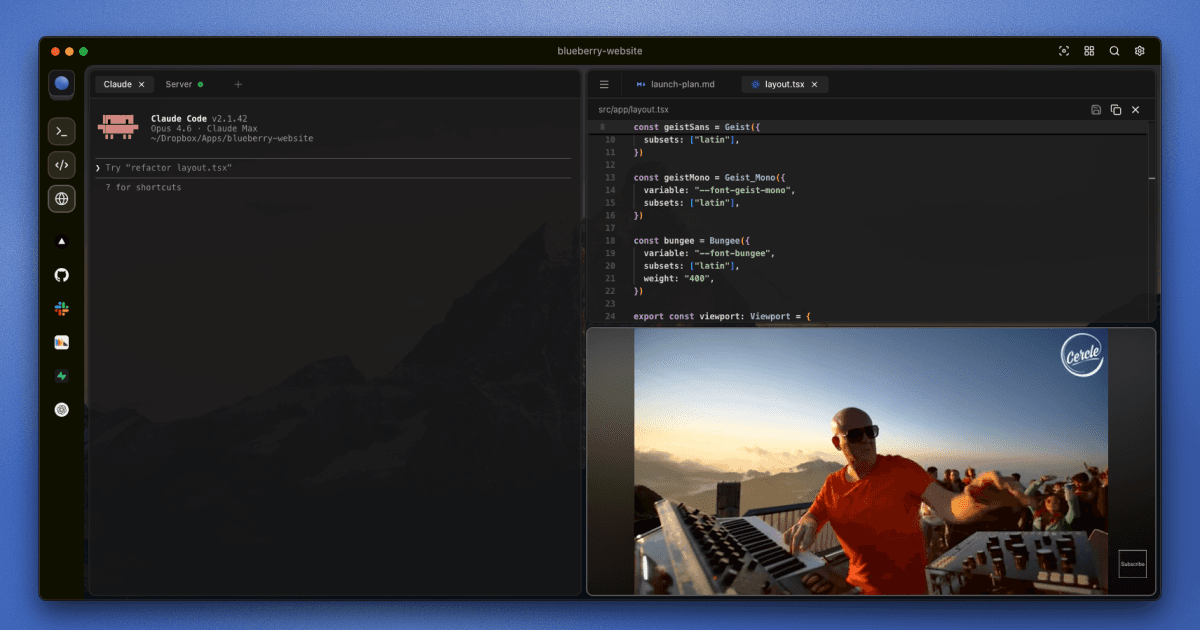Open the search magnifier in title bar

[x=1114, y=51]
